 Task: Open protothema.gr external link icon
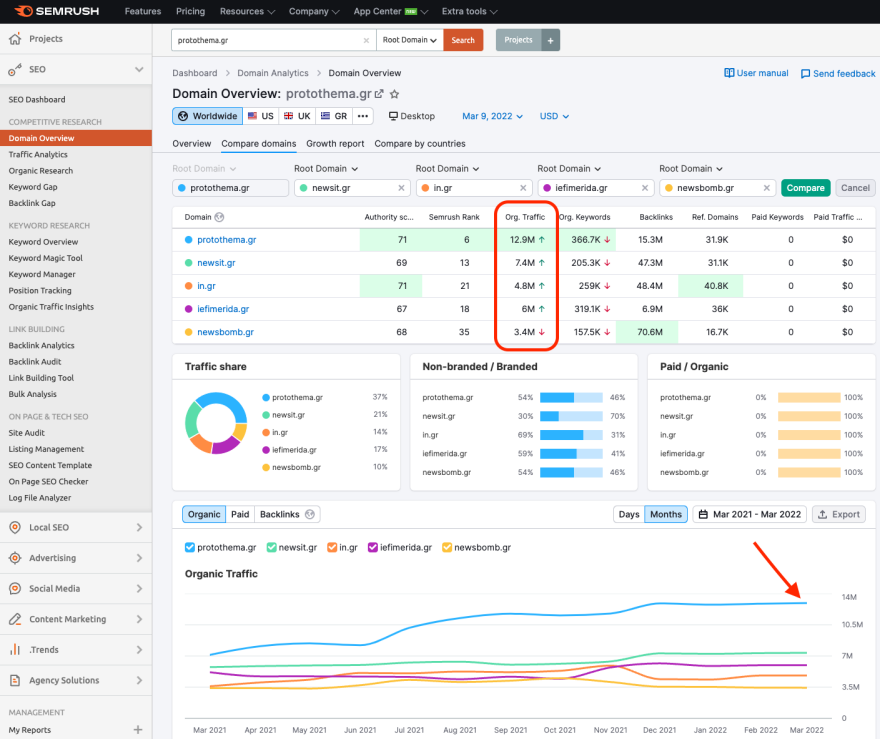point(379,94)
